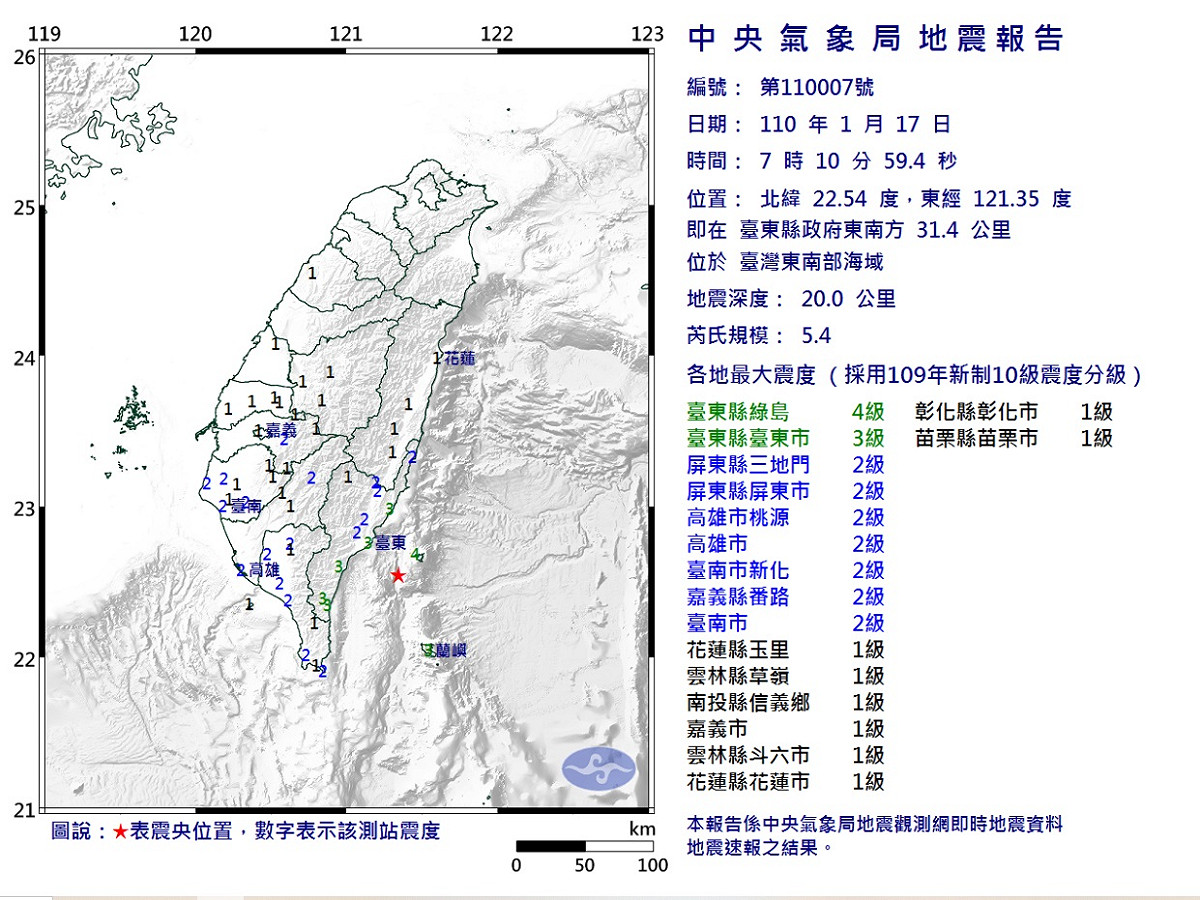Click the row 高雄市 2級
The height and width of the screenshot is (900, 1200).
point(786,544)
